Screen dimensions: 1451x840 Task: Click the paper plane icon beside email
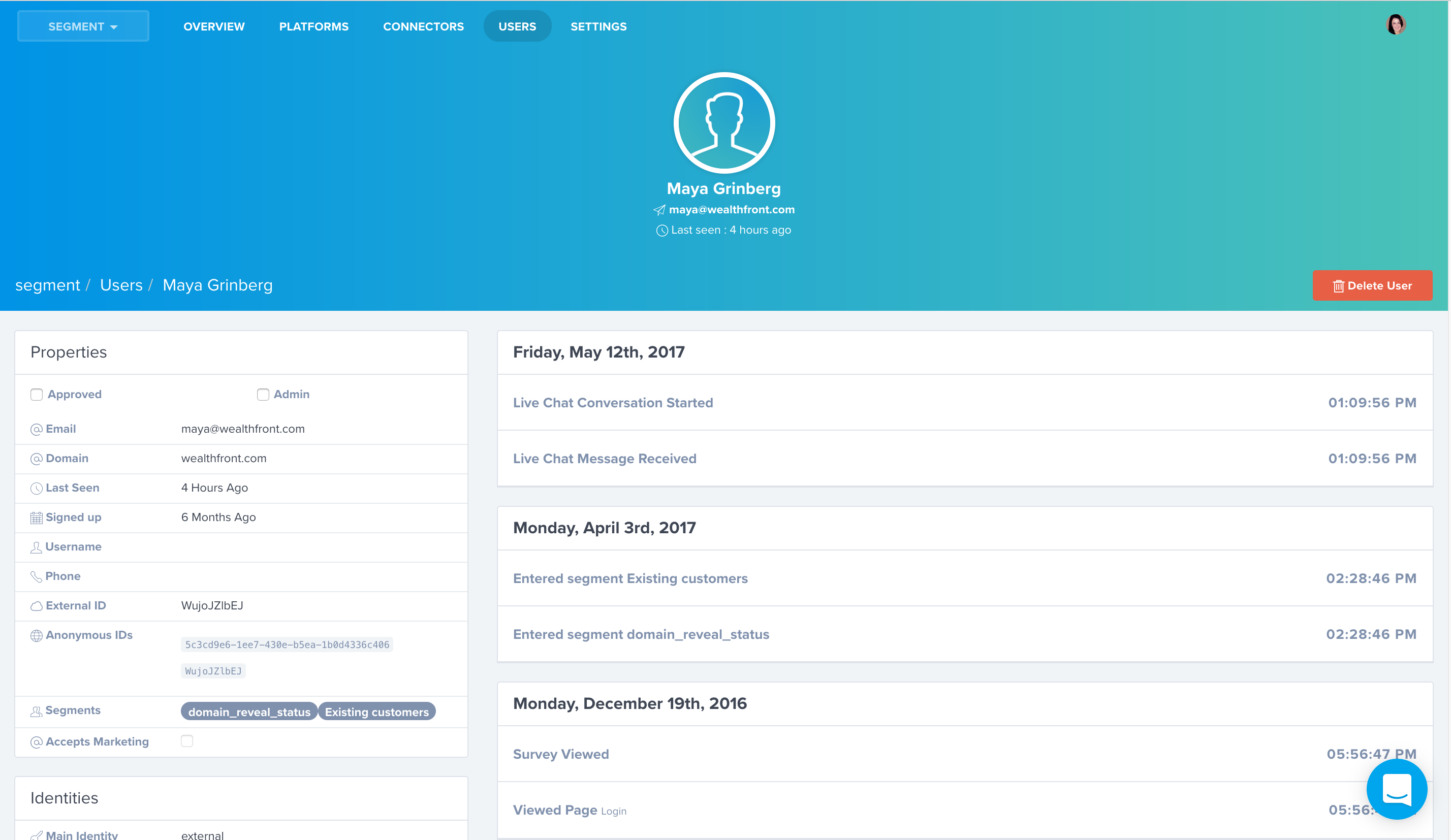659,210
